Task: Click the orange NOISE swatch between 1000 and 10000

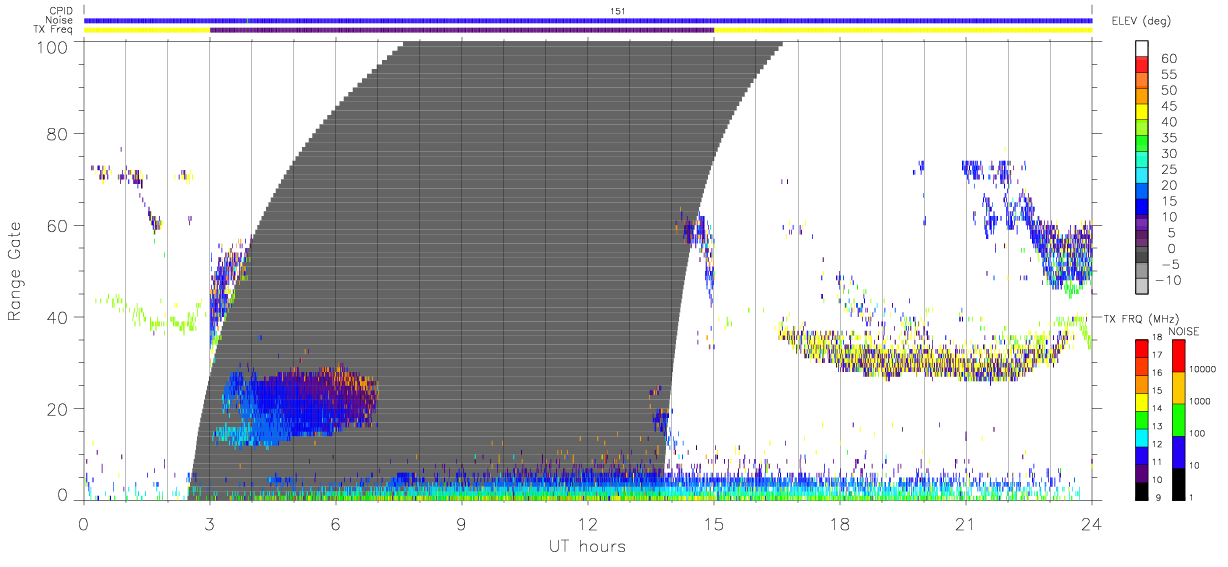Action: coord(1178,387)
